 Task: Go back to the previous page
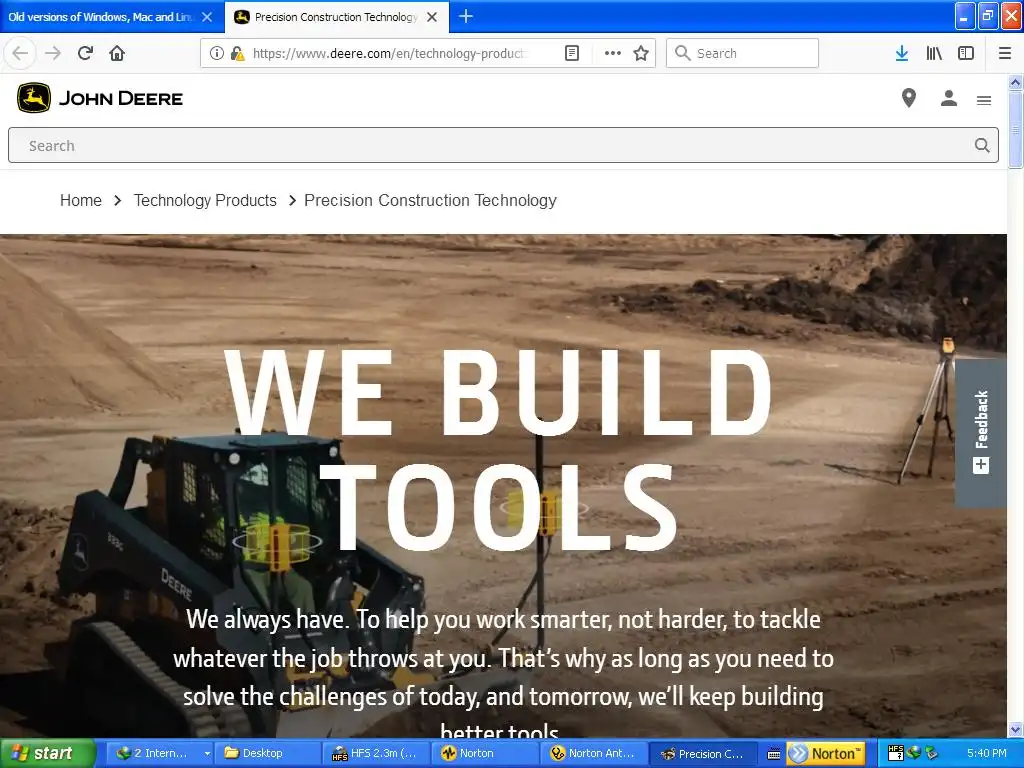click(20, 53)
